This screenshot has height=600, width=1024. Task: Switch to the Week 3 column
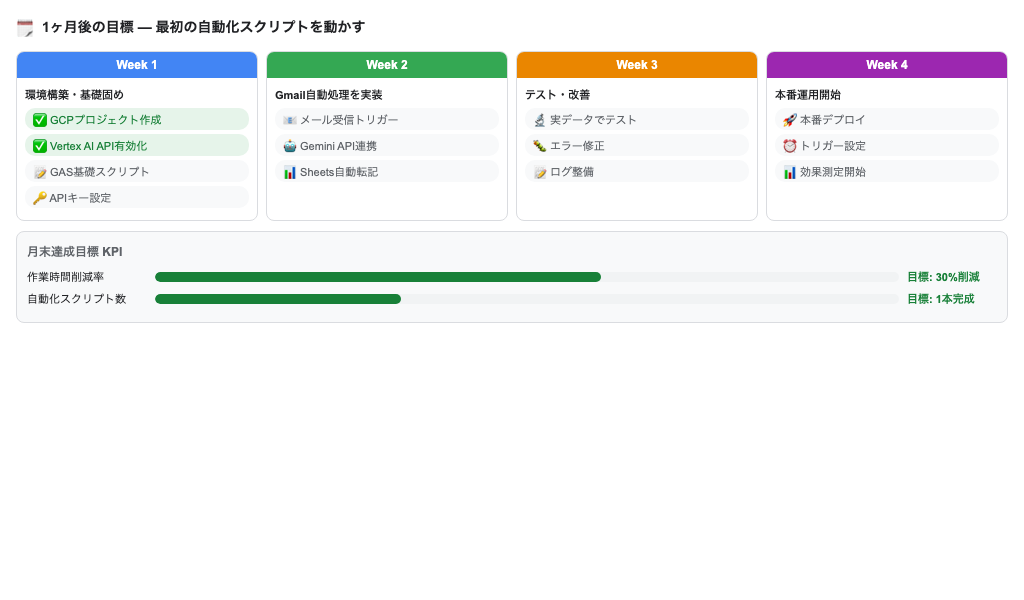pos(637,65)
